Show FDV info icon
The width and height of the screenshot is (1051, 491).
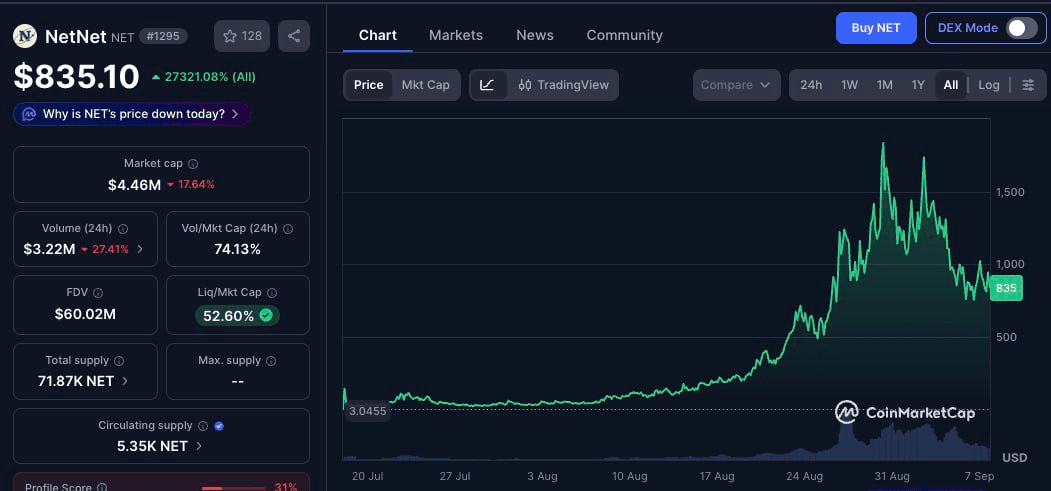pyautogui.click(x=98, y=293)
